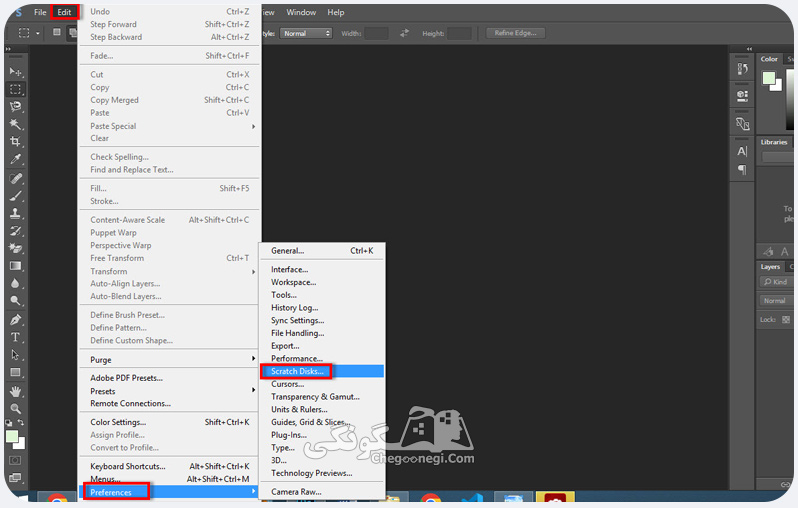Choose Scratch Disks in Preferences submenu

pos(322,371)
